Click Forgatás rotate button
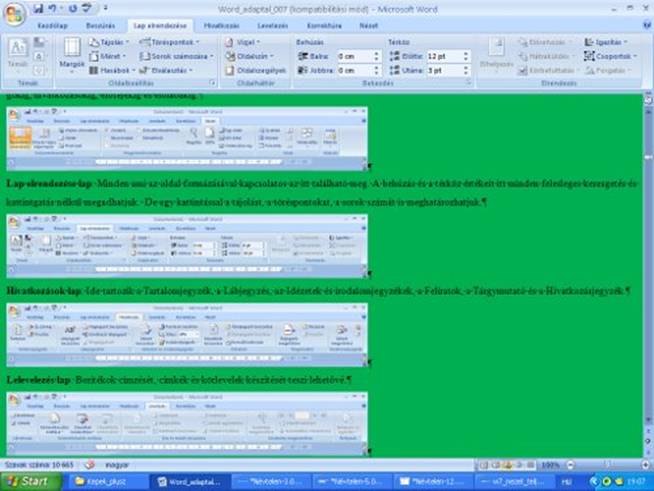The height and width of the screenshot is (491, 654). tap(607, 71)
